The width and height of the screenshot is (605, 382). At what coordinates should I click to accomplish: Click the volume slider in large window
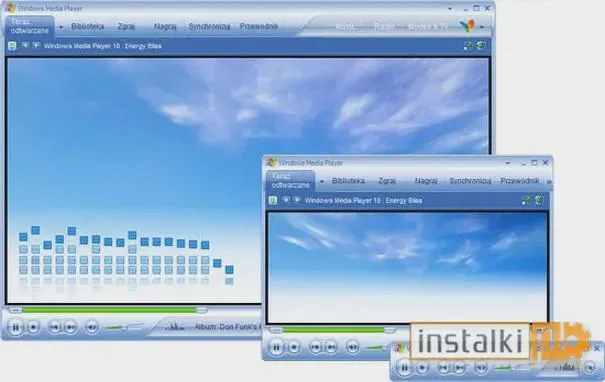point(123,328)
